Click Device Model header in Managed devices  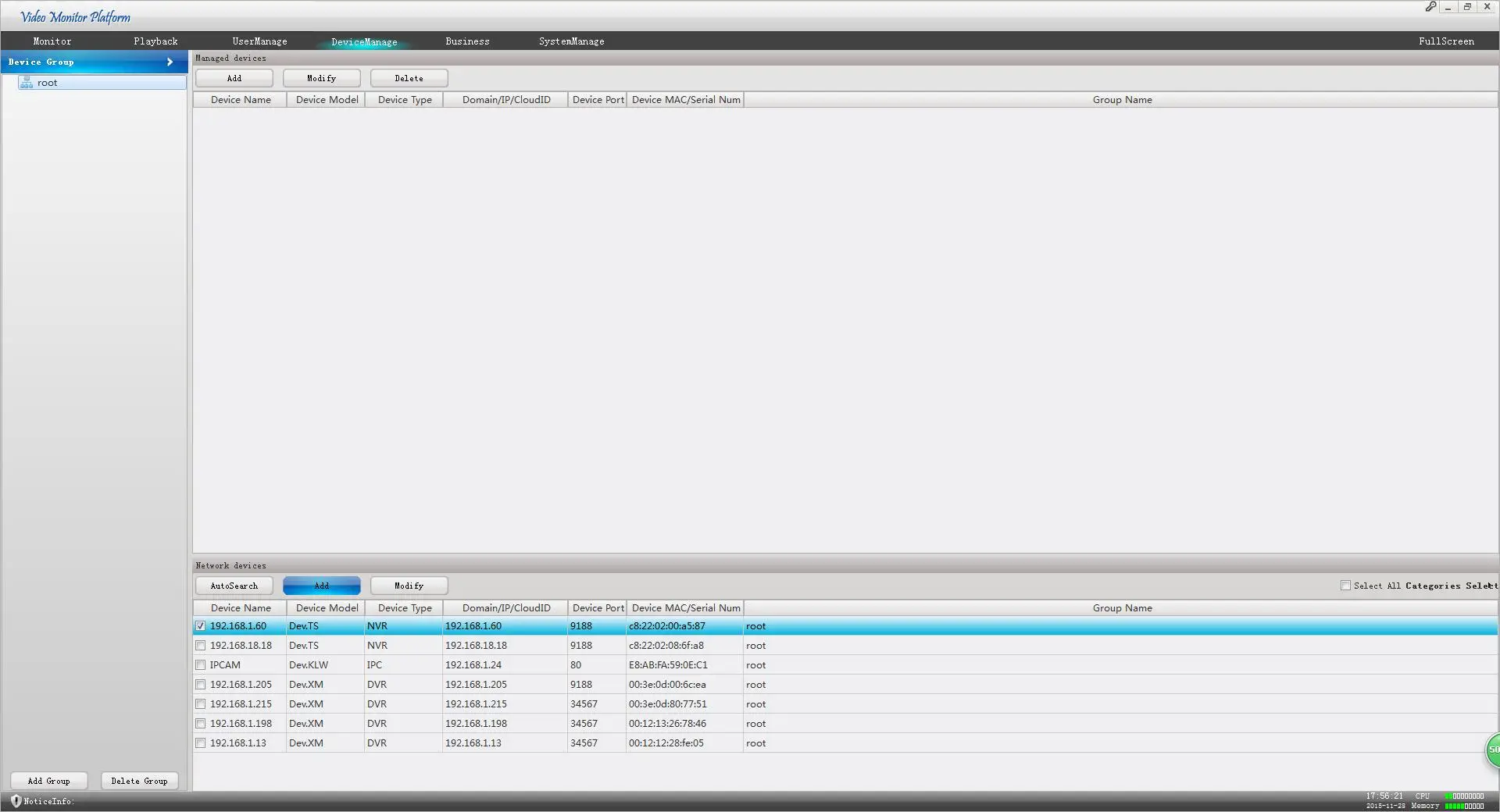(327, 100)
